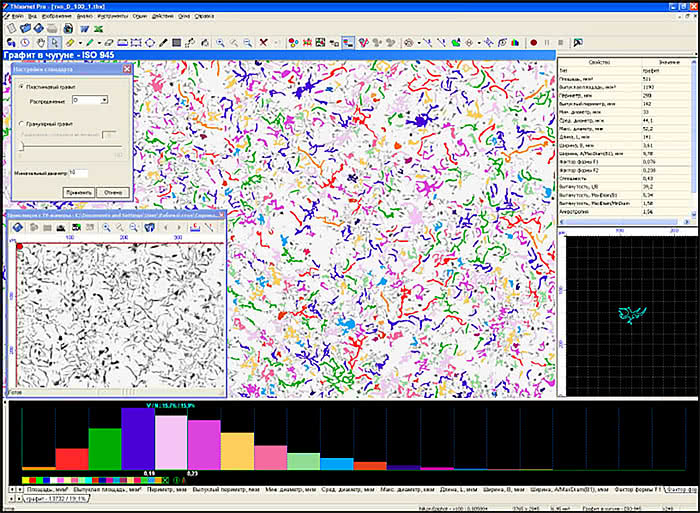This screenshot has width=700, height=513.
Task: Close the preview image window
Action: [221, 215]
